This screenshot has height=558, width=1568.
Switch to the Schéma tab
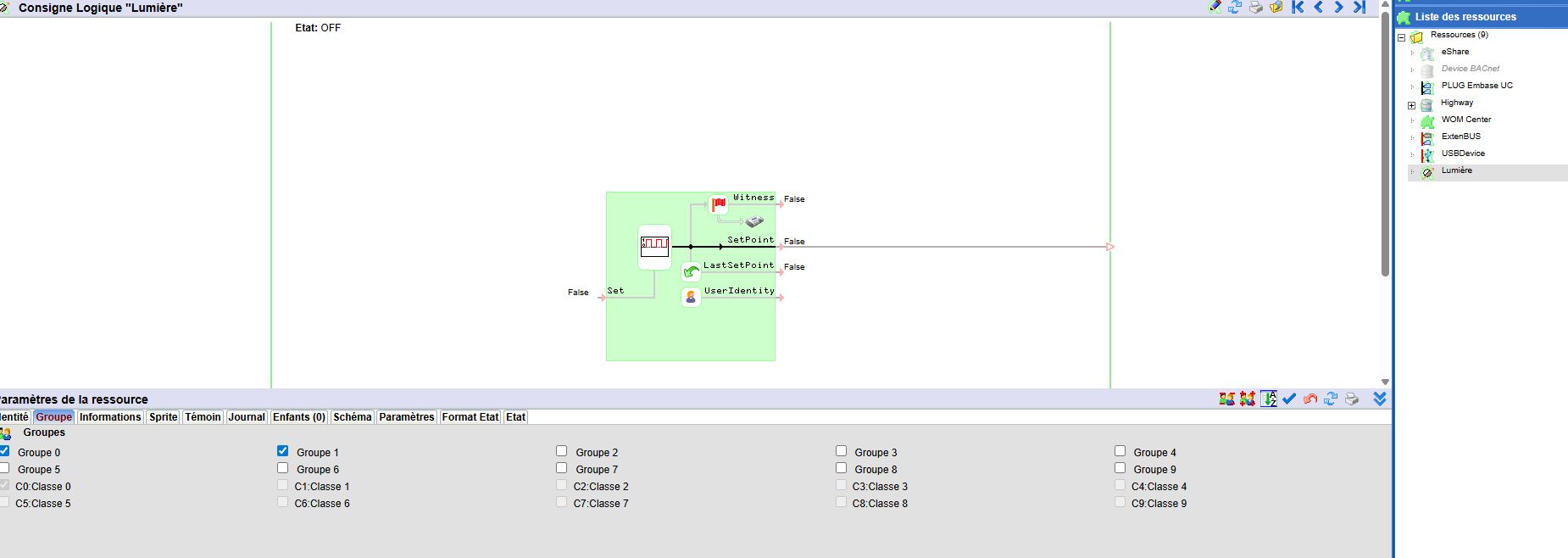click(x=352, y=417)
